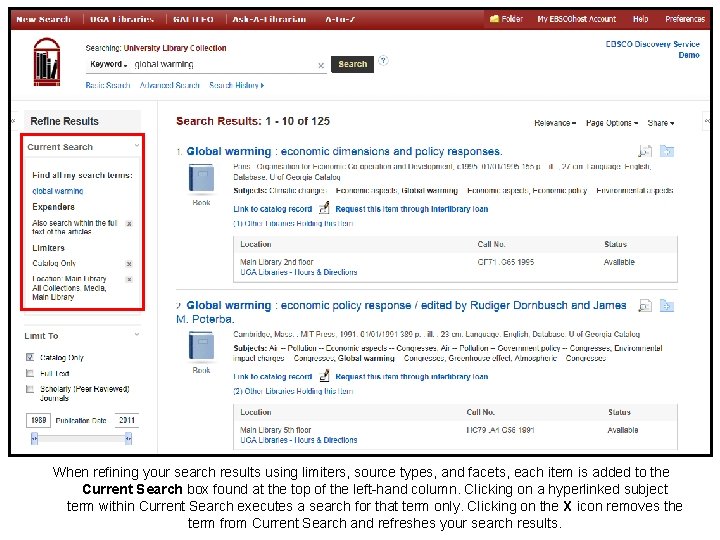Viewport: 720px width, 540px height.
Task: Click the end year 2011 field
Action: (x=127, y=420)
